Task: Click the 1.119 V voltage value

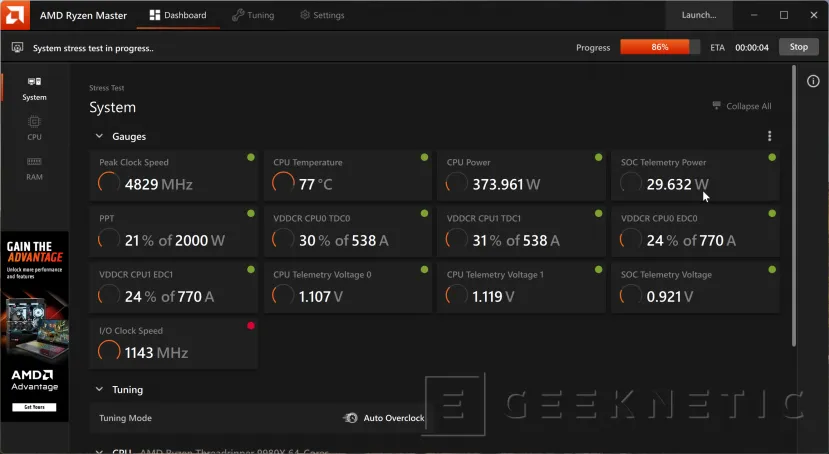Action: (493, 297)
